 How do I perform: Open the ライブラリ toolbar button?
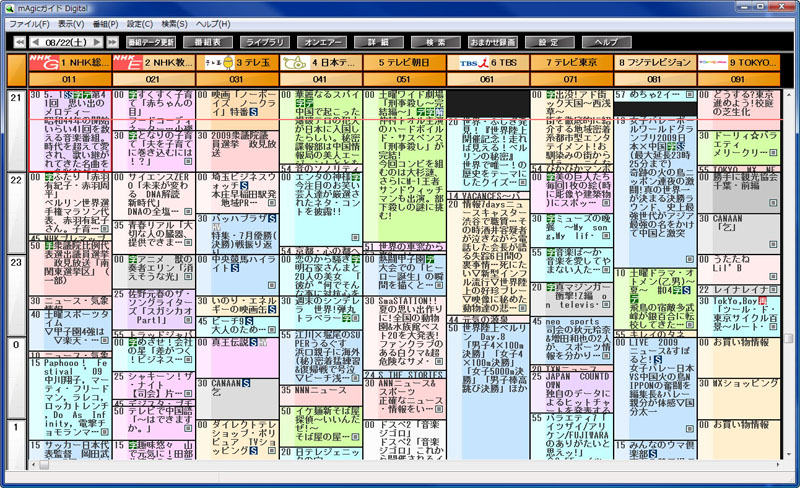click(265, 42)
